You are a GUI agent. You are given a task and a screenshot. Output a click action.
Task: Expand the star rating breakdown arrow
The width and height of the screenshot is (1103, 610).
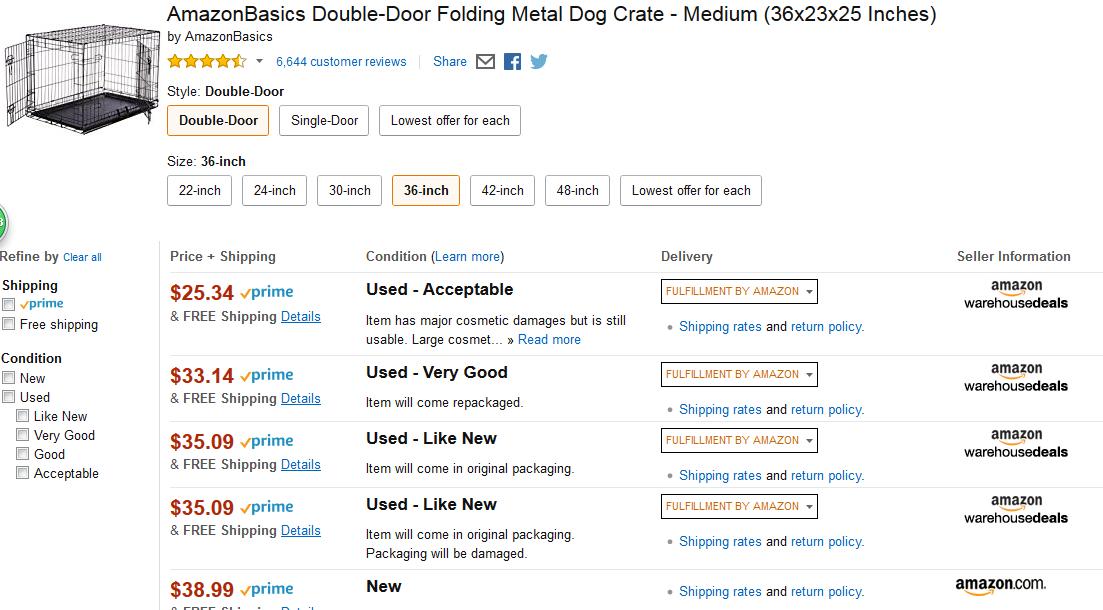coord(259,62)
